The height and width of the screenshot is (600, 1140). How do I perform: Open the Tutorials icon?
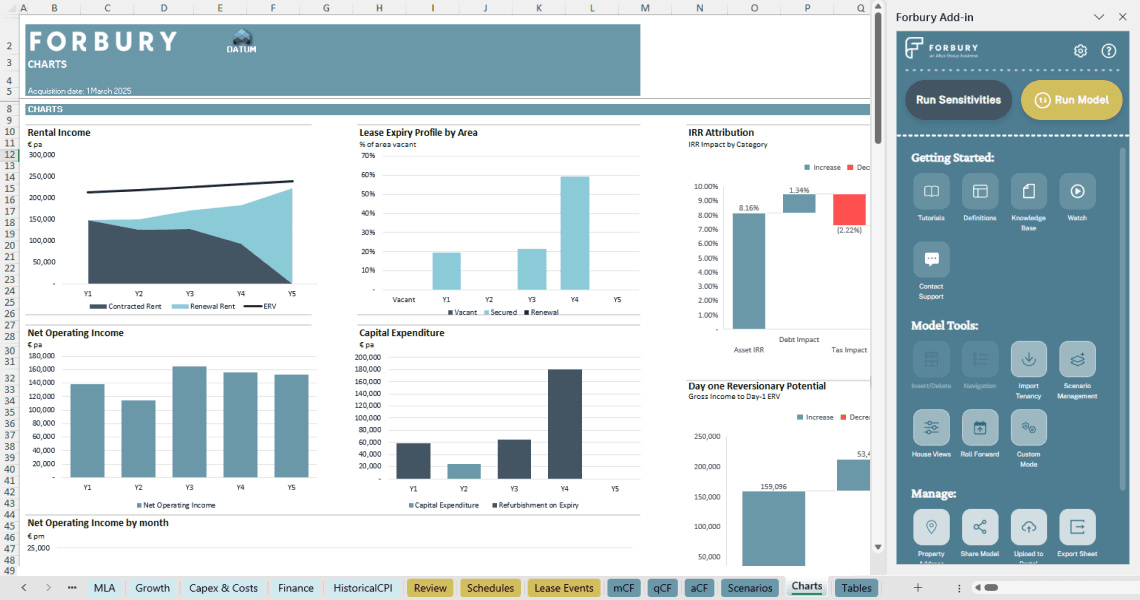(931, 191)
